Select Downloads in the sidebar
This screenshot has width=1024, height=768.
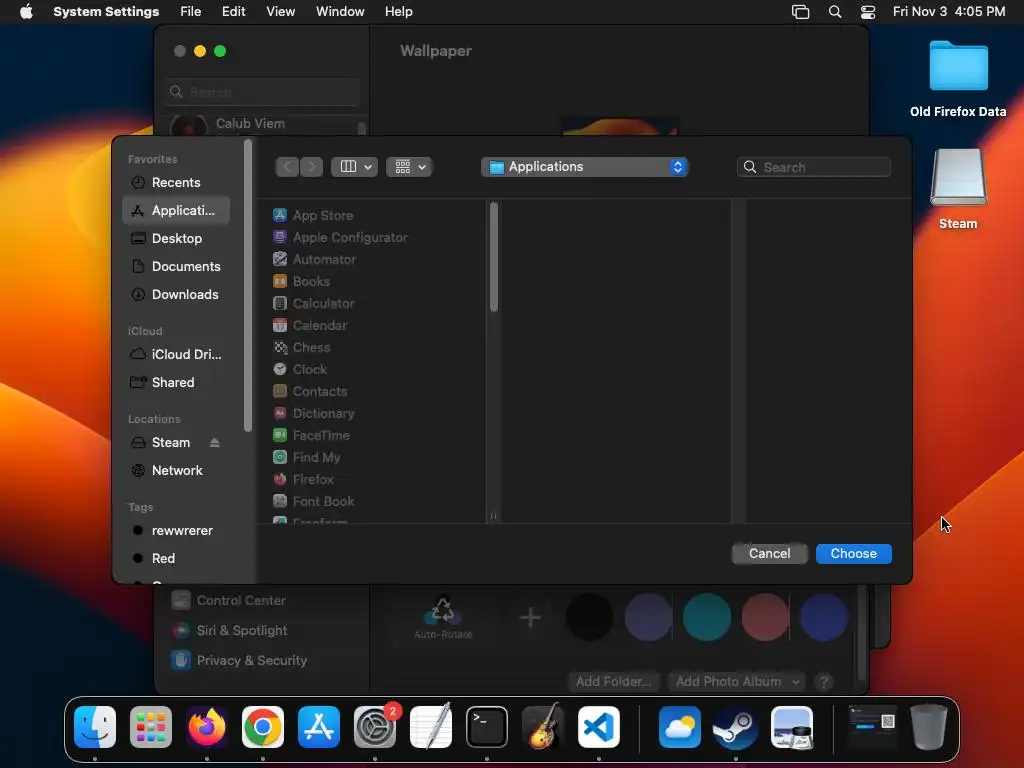(176, 295)
